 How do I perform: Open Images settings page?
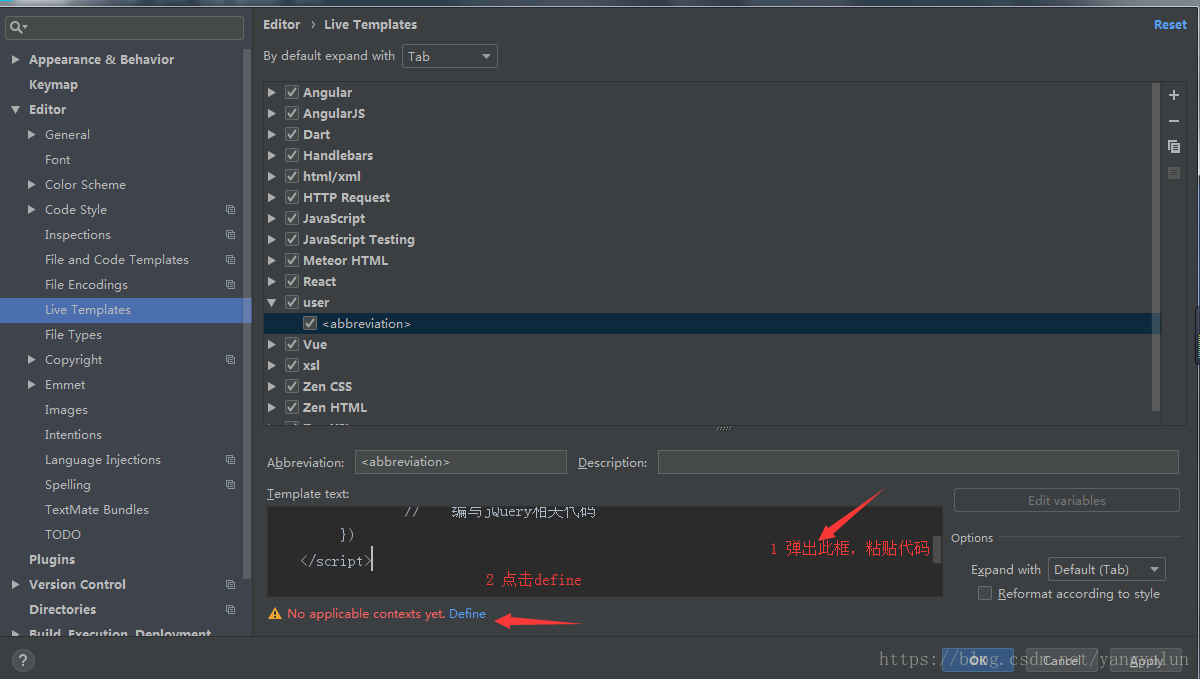(66, 410)
